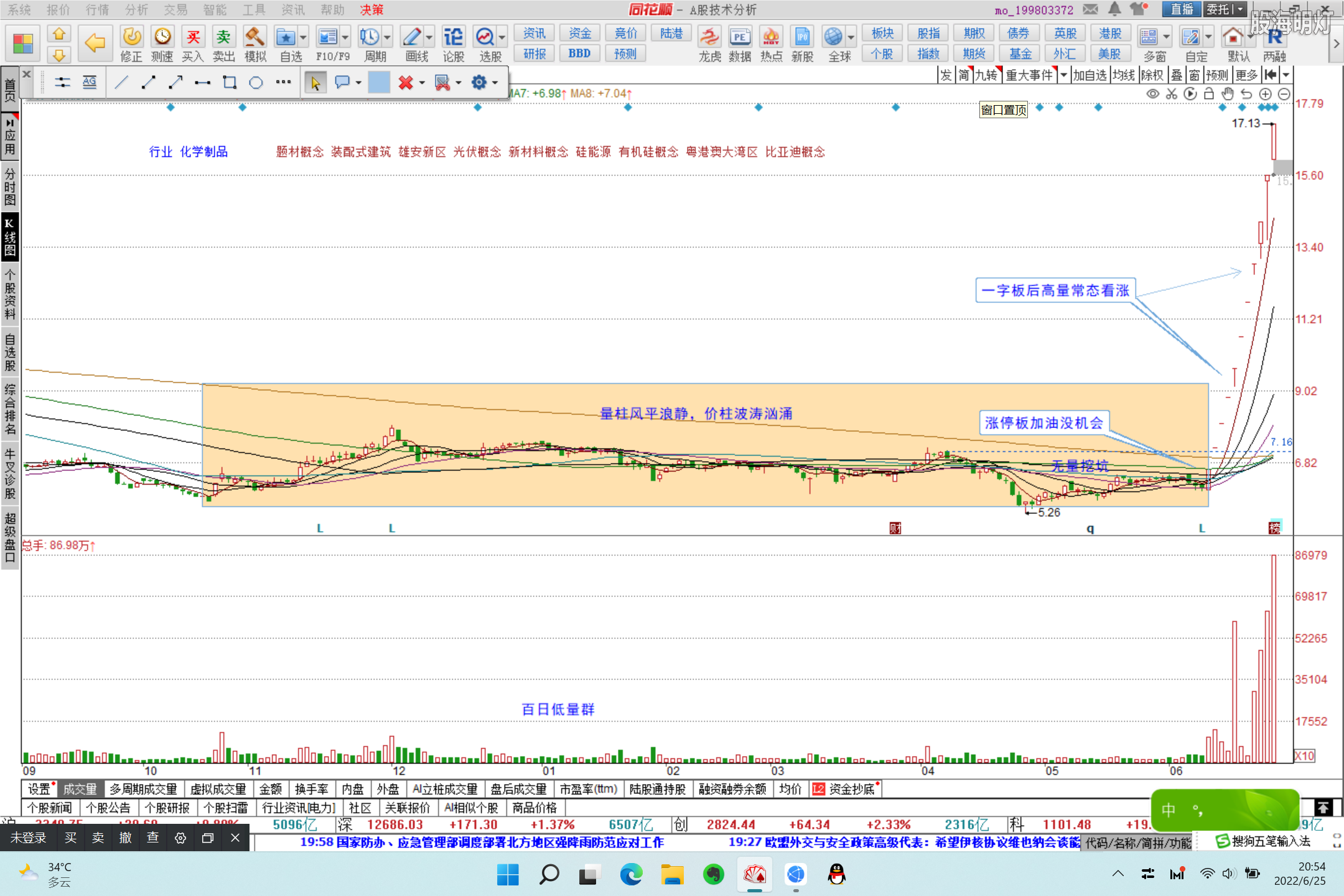This screenshot has width=1344, height=896.
Task: Click the red 财 timeline marker
Action: (x=895, y=528)
